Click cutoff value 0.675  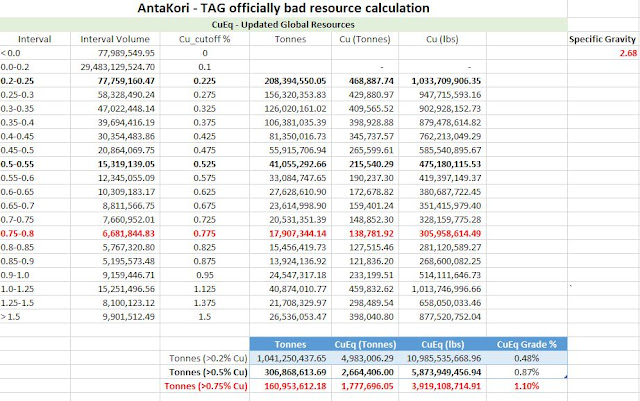204,206
